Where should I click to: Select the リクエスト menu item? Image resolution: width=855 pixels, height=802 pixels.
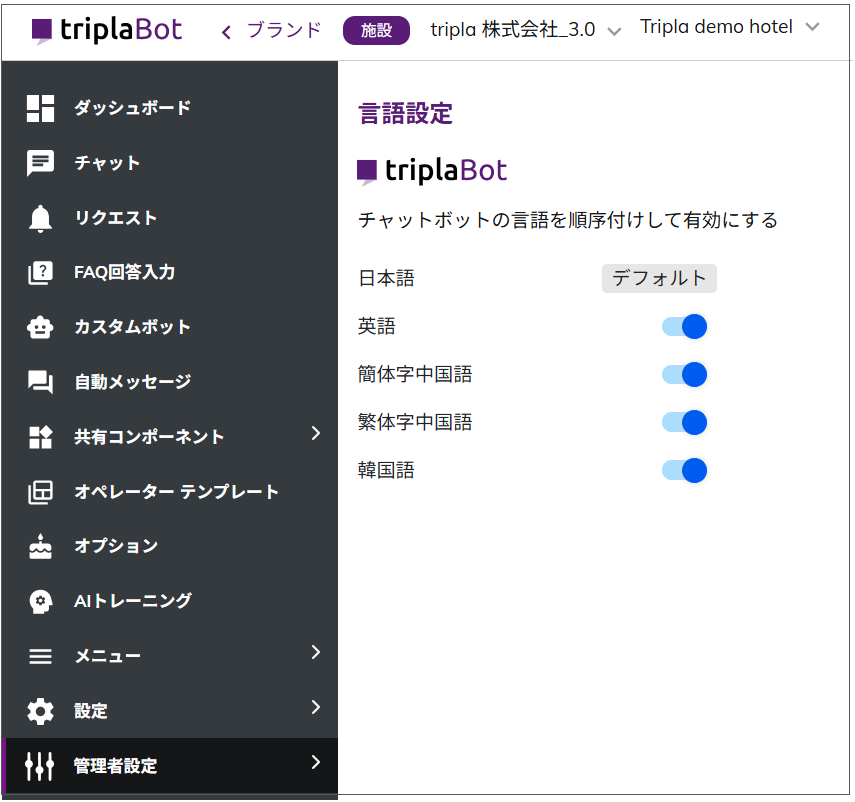point(170,218)
